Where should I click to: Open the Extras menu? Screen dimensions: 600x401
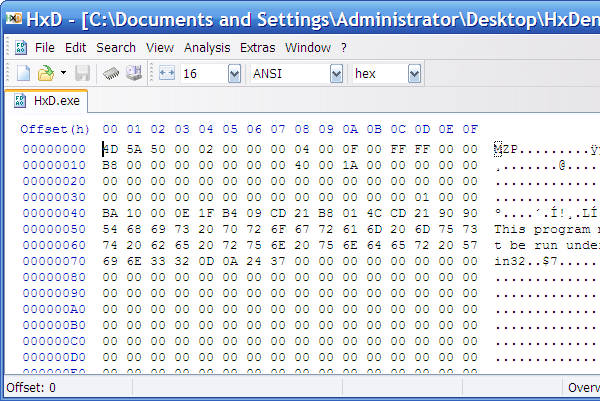pos(258,47)
